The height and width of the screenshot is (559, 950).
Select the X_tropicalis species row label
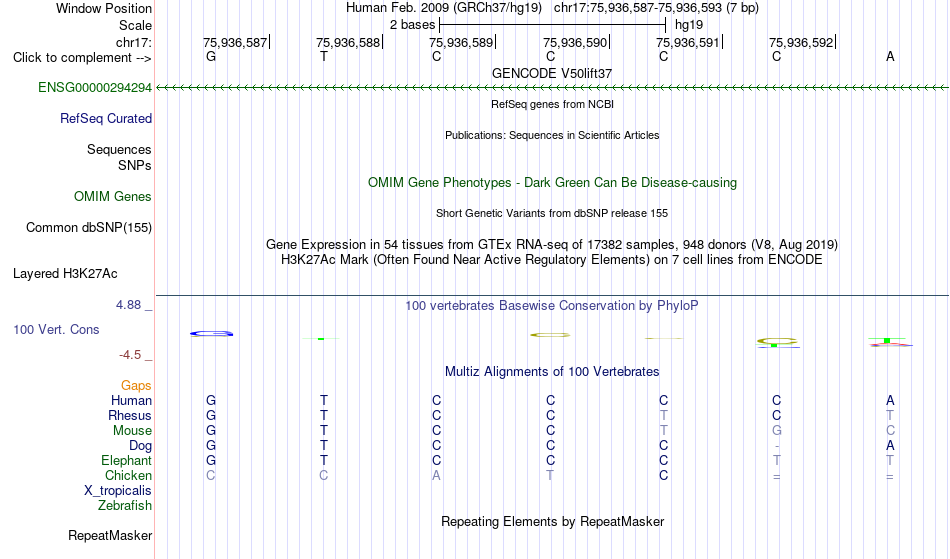coord(118,491)
